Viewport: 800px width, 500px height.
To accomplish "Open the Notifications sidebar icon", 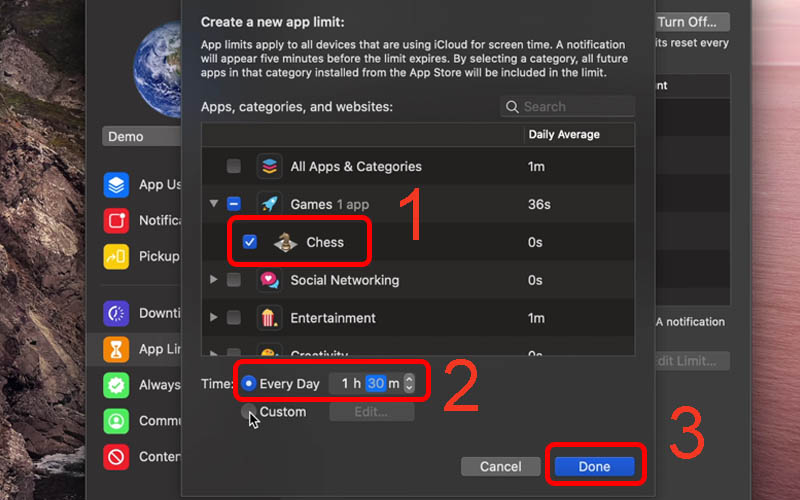I will (x=117, y=220).
